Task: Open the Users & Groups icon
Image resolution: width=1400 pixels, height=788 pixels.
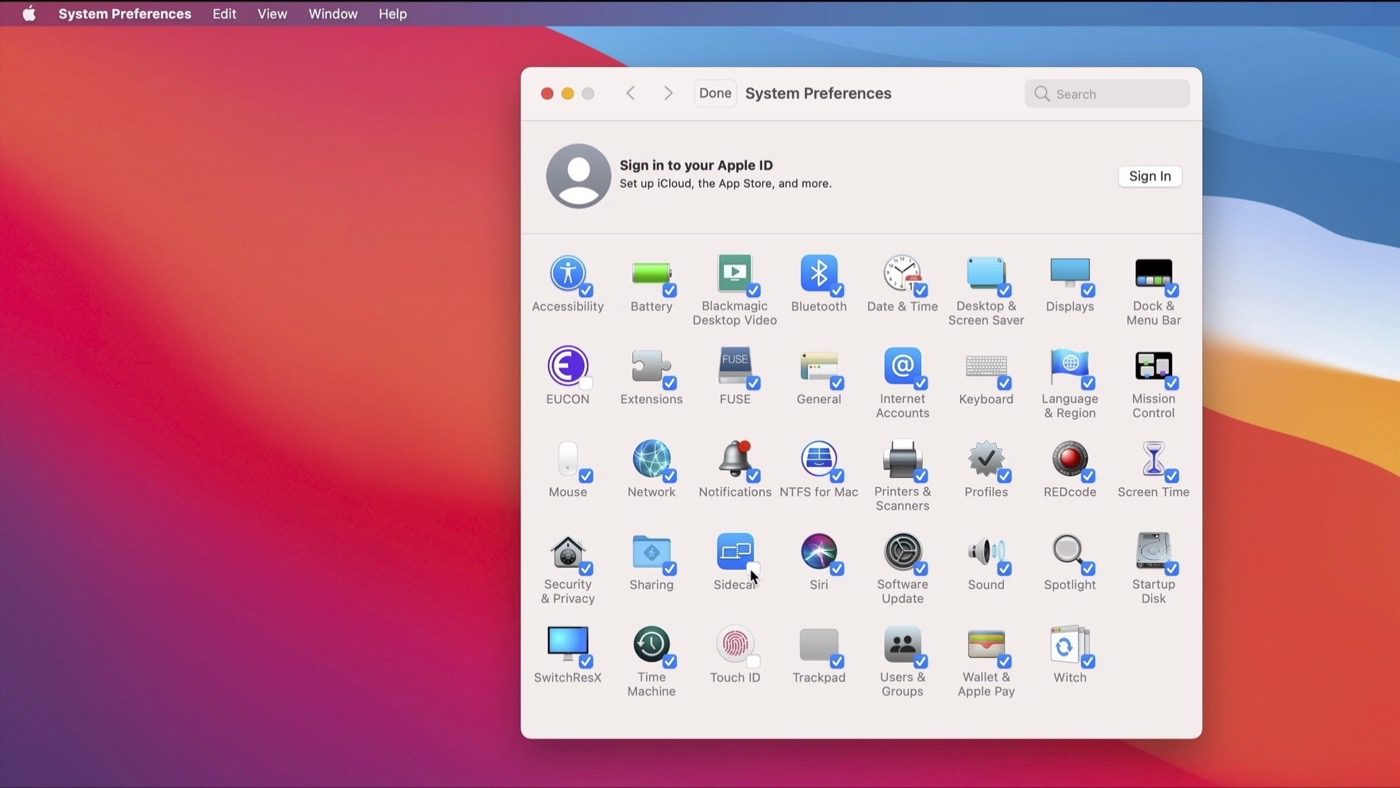Action: 902,644
